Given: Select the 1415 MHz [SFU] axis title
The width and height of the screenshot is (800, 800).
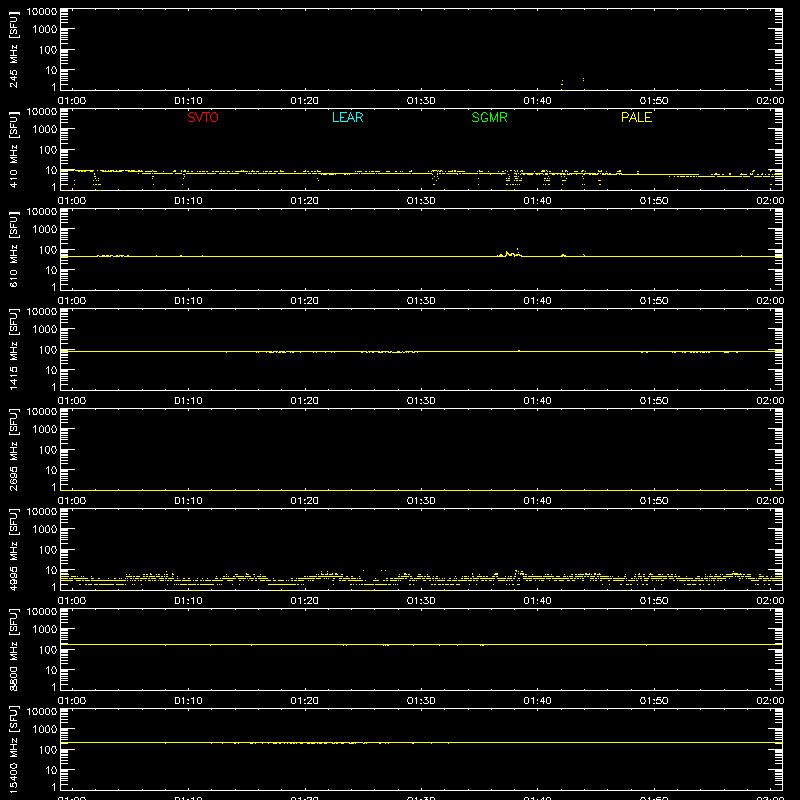Looking at the screenshot, I should [x=13, y=349].
